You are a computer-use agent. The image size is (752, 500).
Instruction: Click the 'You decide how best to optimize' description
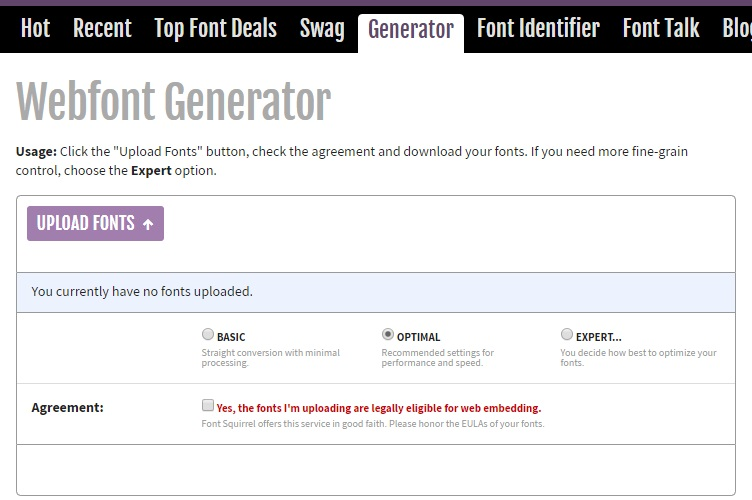click(x=638, y=357)
